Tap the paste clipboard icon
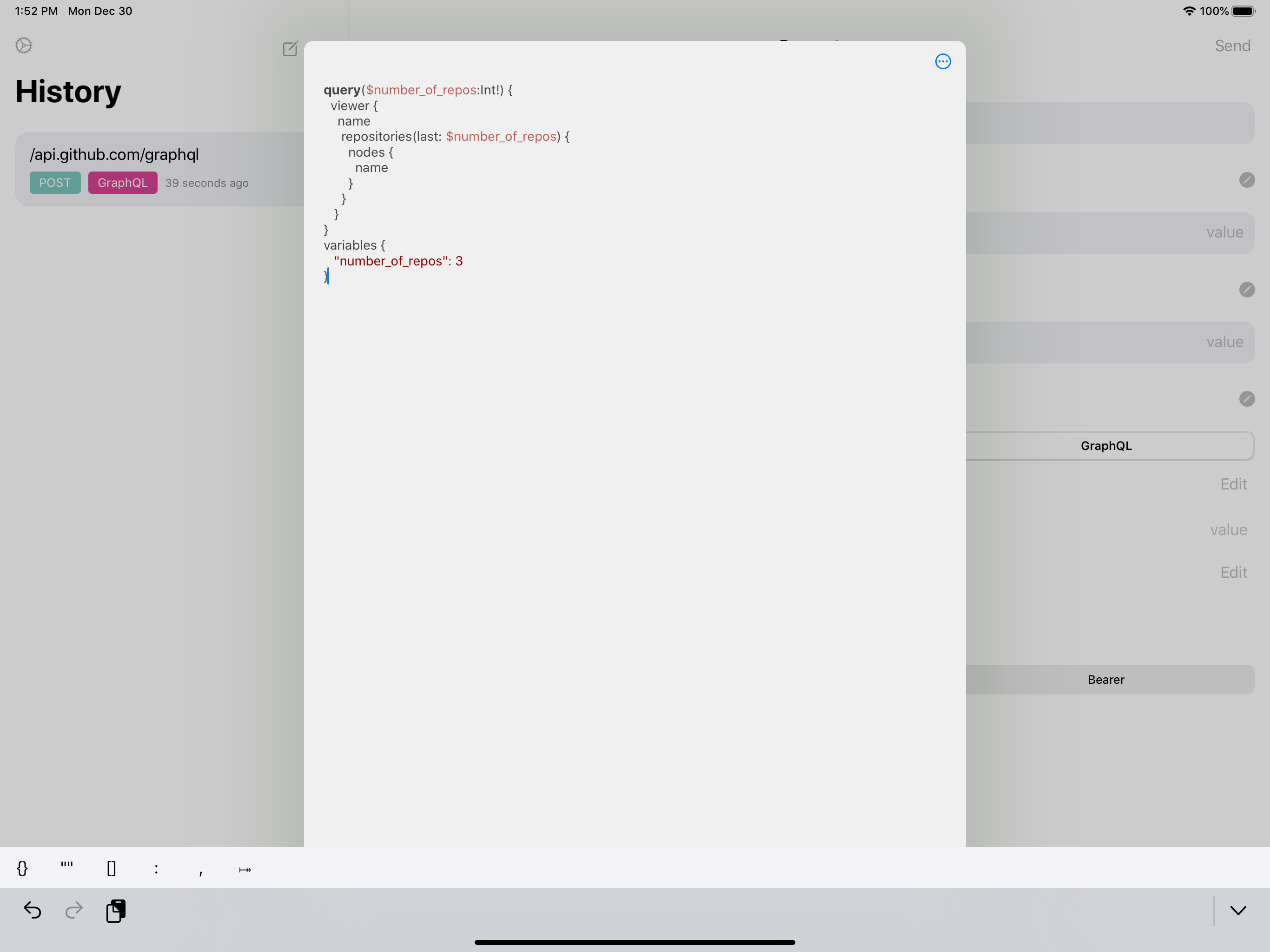Viewport: 1270px width, 952px height. point(116,911)
